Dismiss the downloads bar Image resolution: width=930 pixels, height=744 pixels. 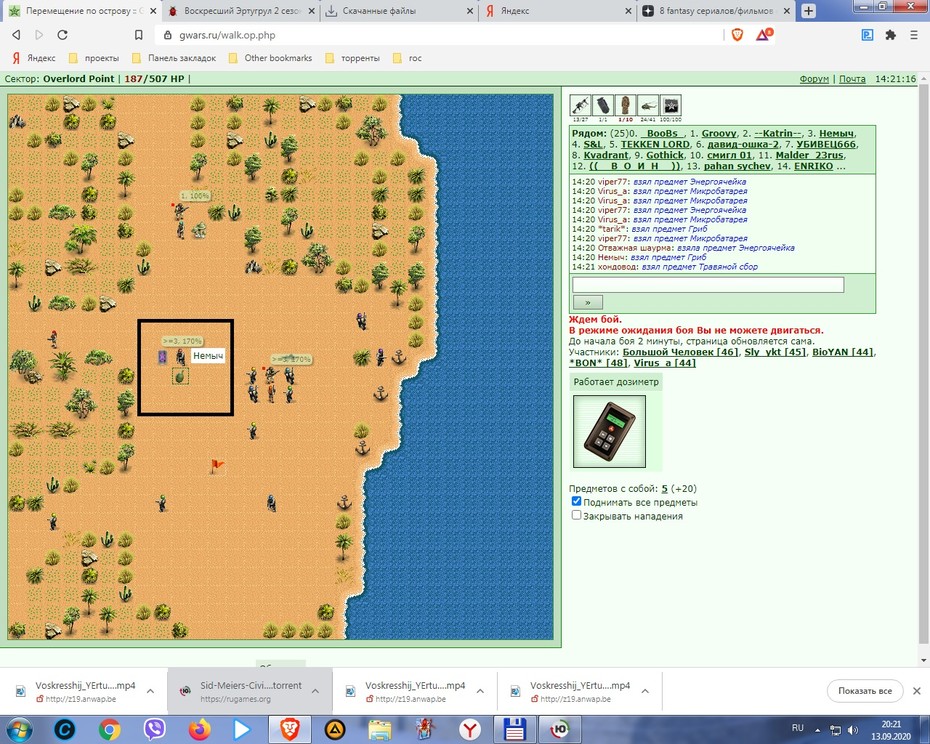pyautogui.click(x=916, y=691)
